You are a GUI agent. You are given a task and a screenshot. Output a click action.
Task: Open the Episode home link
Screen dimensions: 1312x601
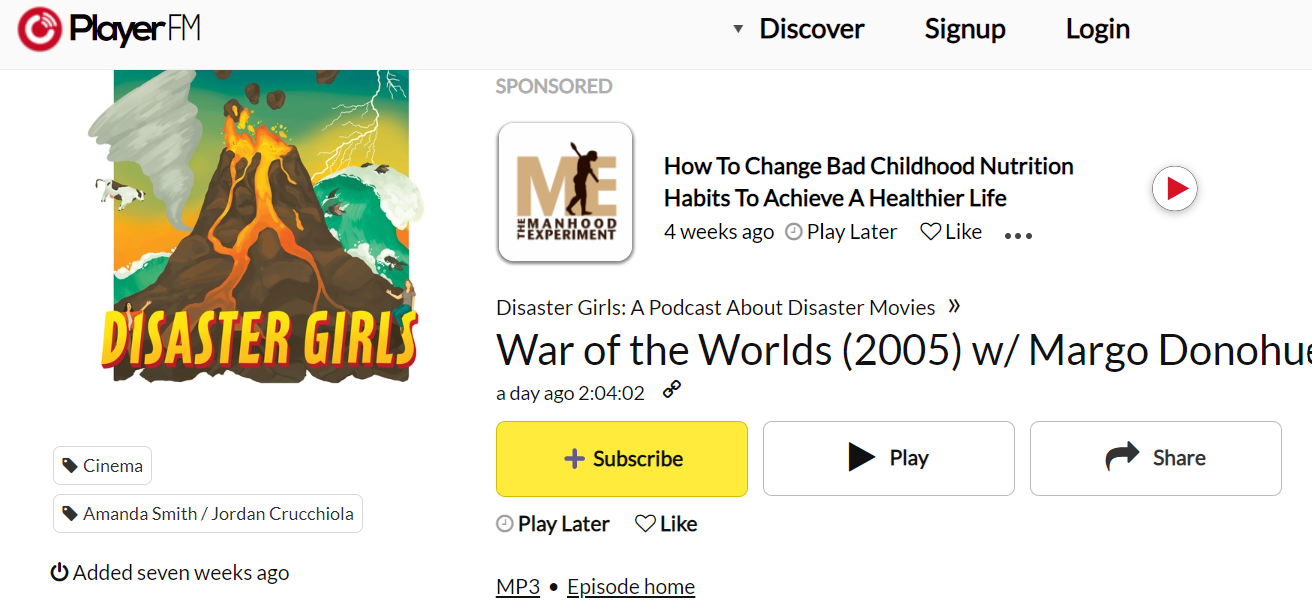coord(631,587)
